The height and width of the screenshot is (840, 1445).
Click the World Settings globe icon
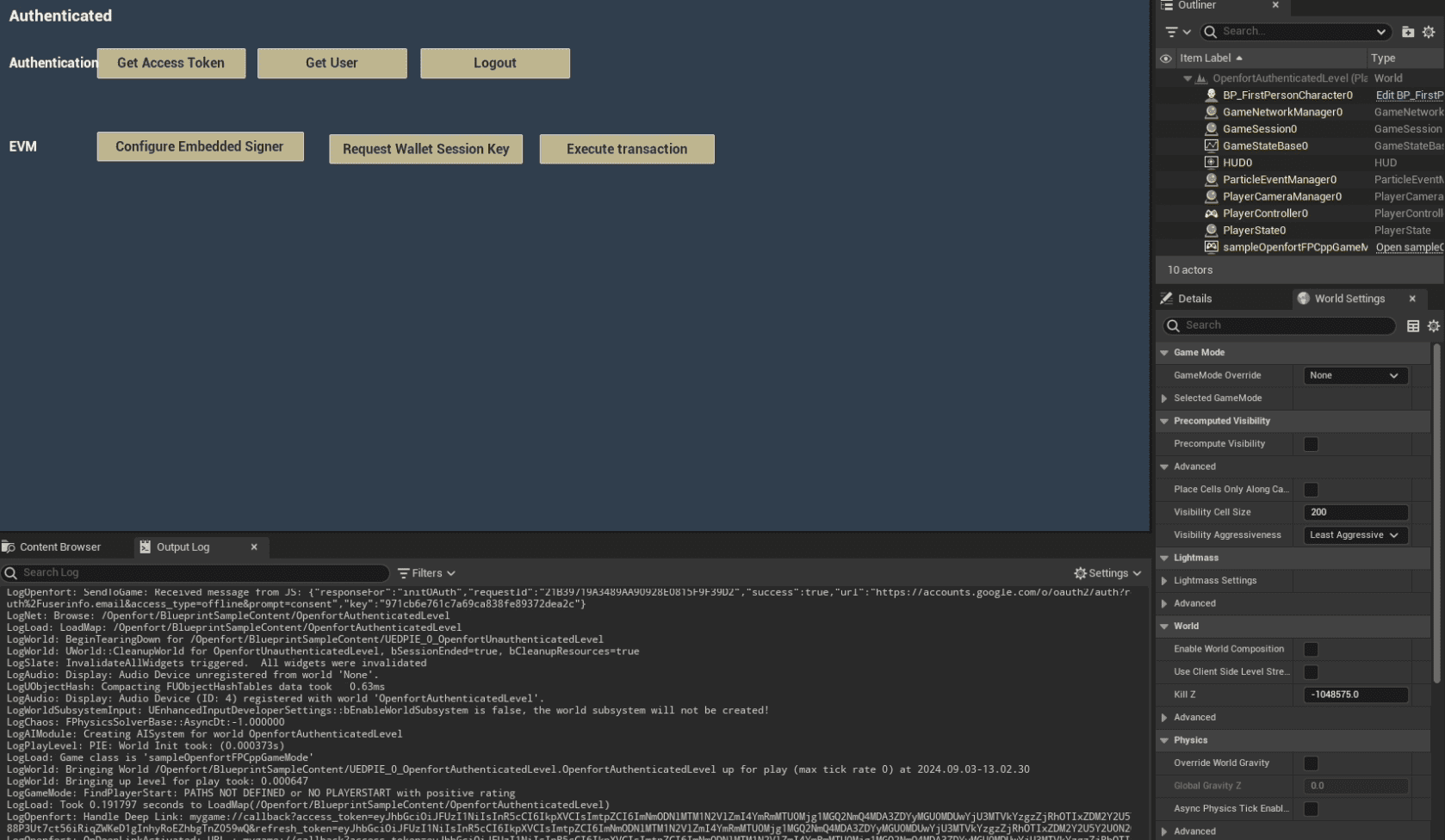point(1304,299)
